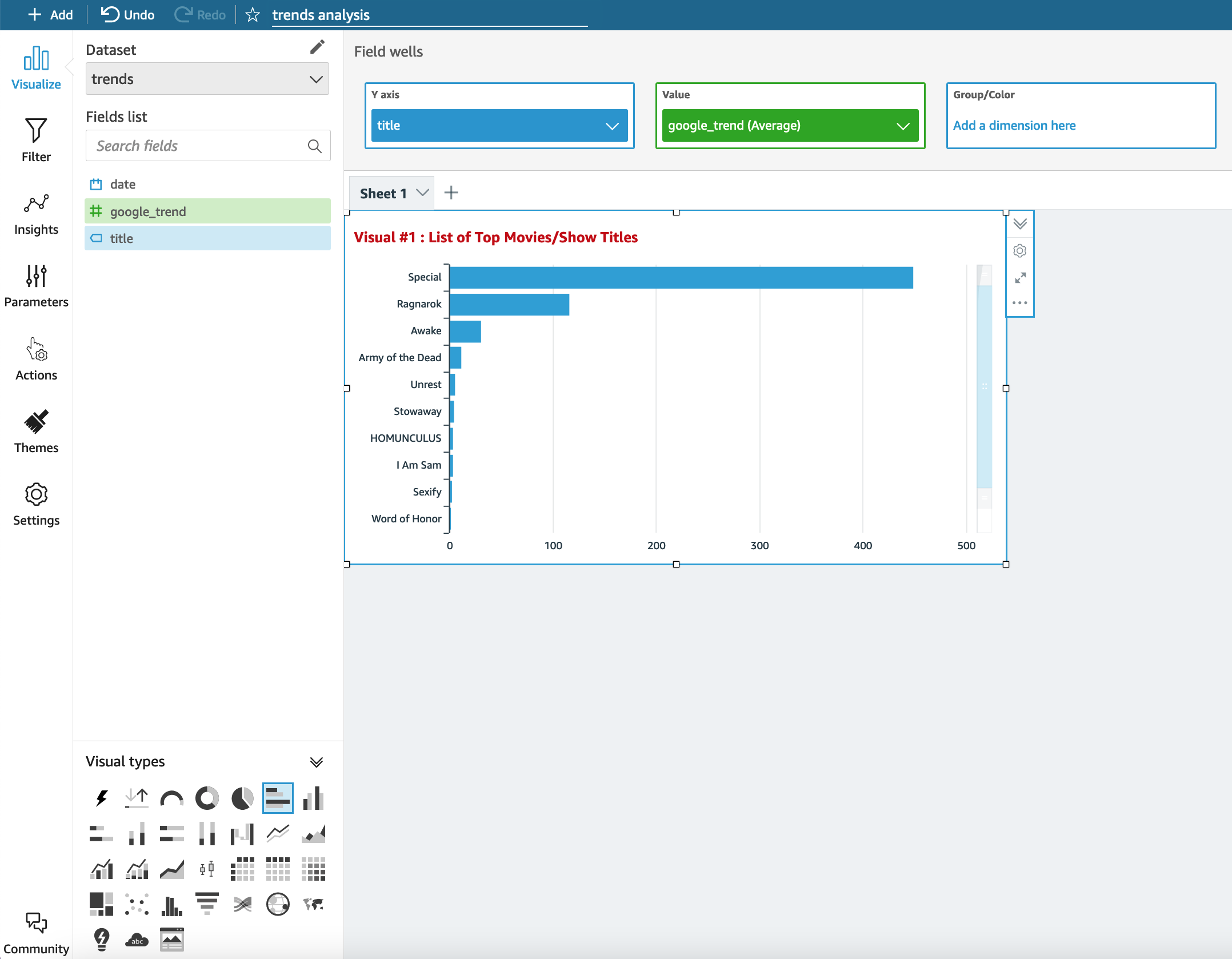Open the google_trend (Average) value menu
The width and height of the screenshot is (1232, 959).
903,126
